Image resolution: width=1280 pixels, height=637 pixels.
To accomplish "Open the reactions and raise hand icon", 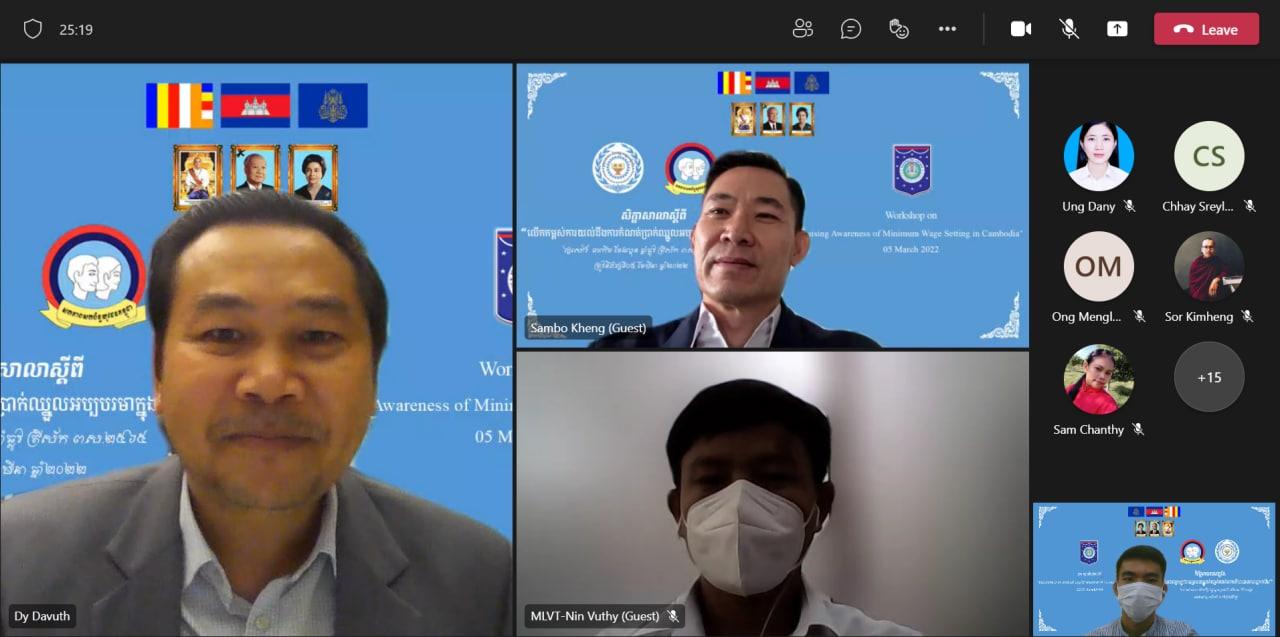I will point(899,29).
